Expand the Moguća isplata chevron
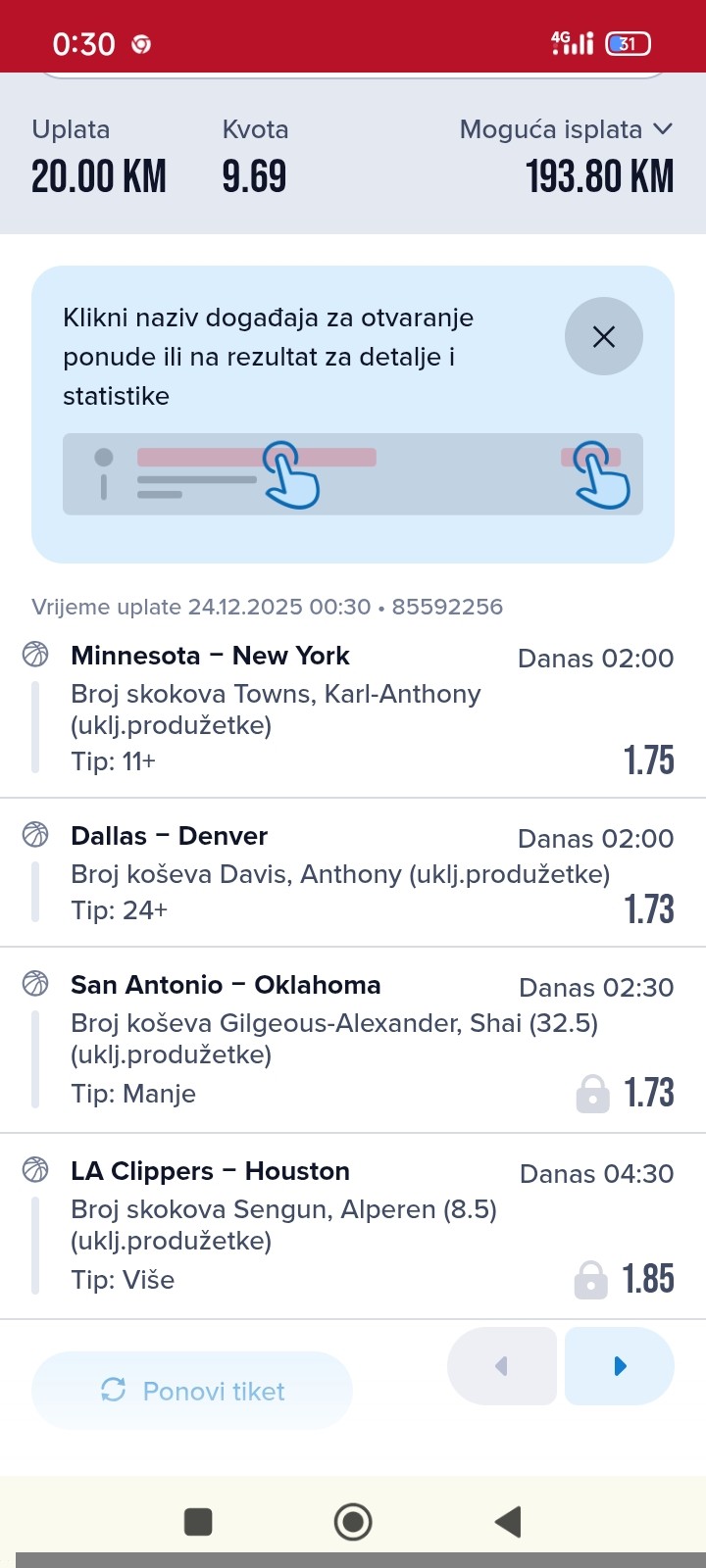The width and height of the screenshot is (706, 1568). 663,129
